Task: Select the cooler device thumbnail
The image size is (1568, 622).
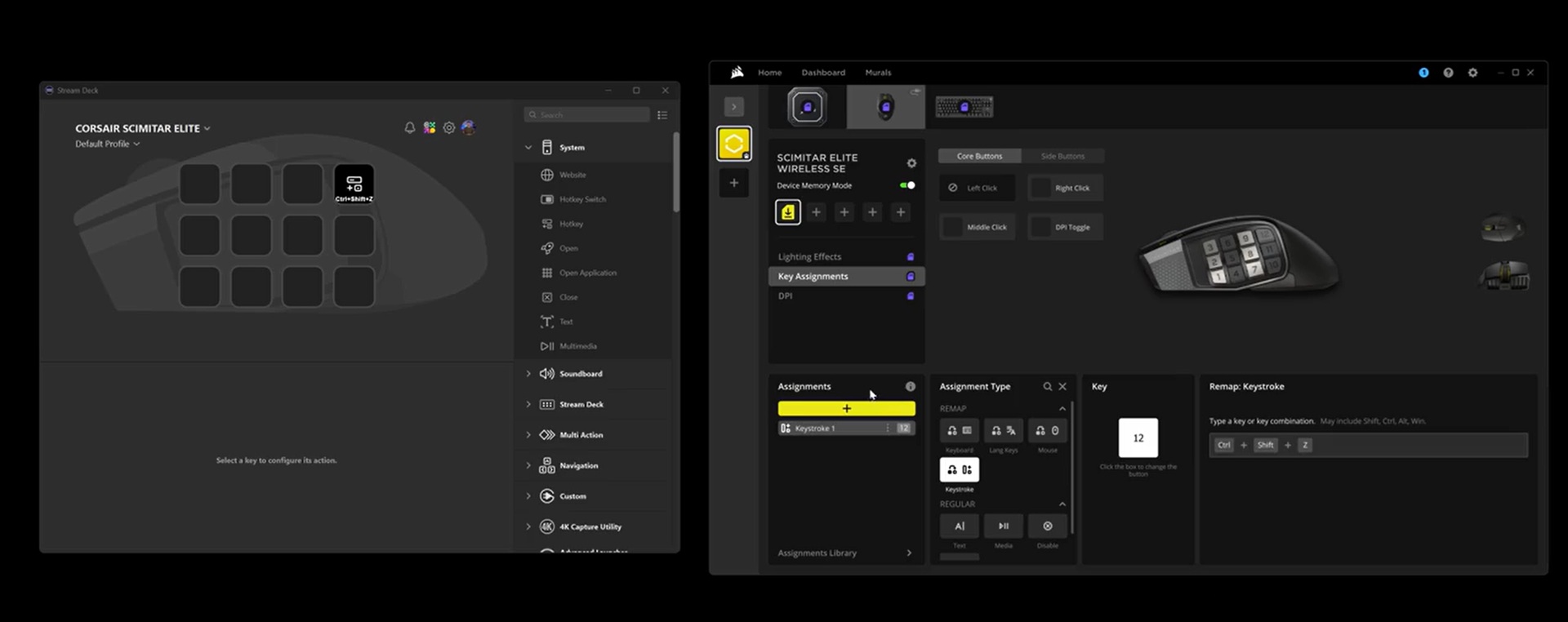Action: [x=807, y=107]
